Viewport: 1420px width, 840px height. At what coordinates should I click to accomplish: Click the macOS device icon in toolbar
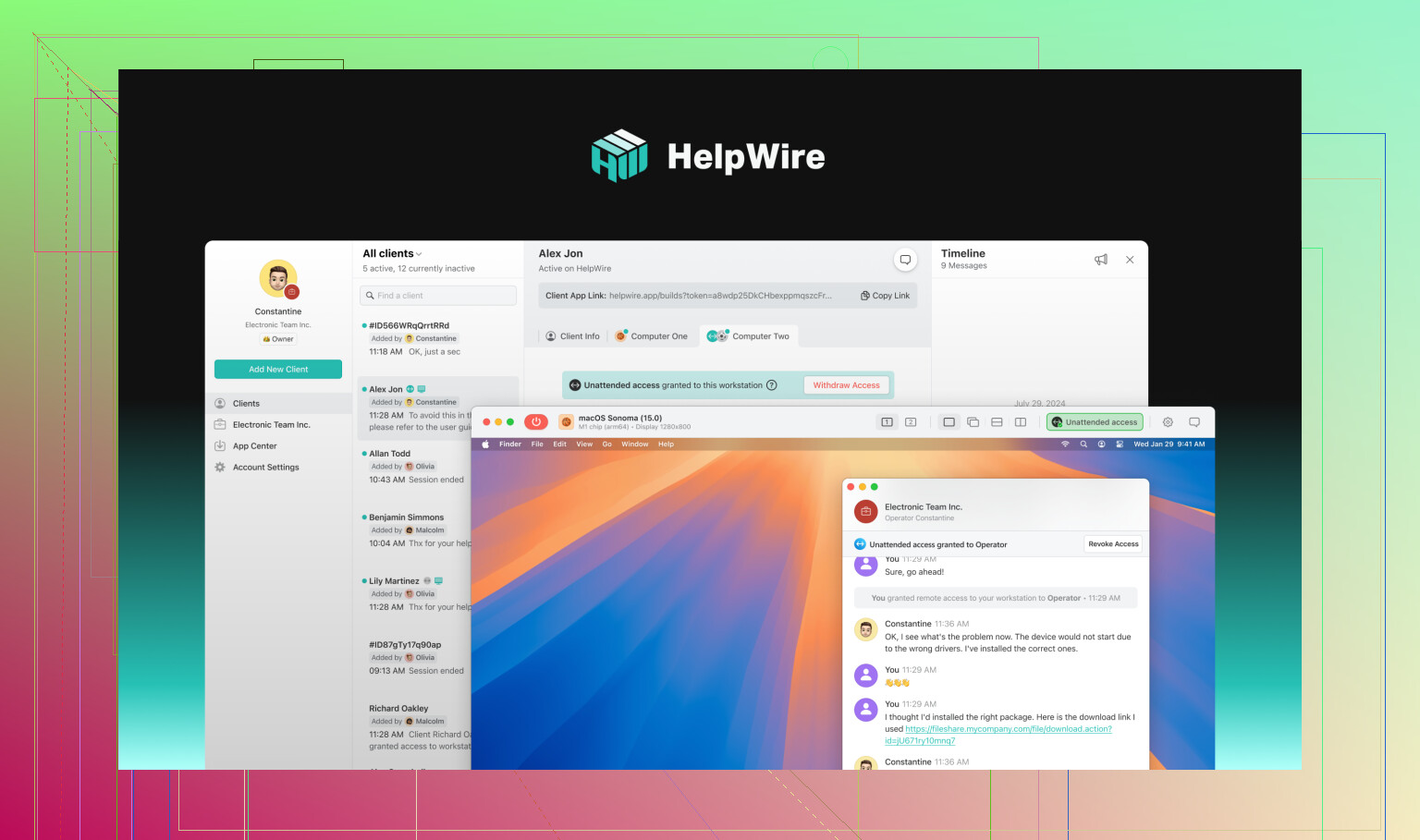[x=567, y=422]
